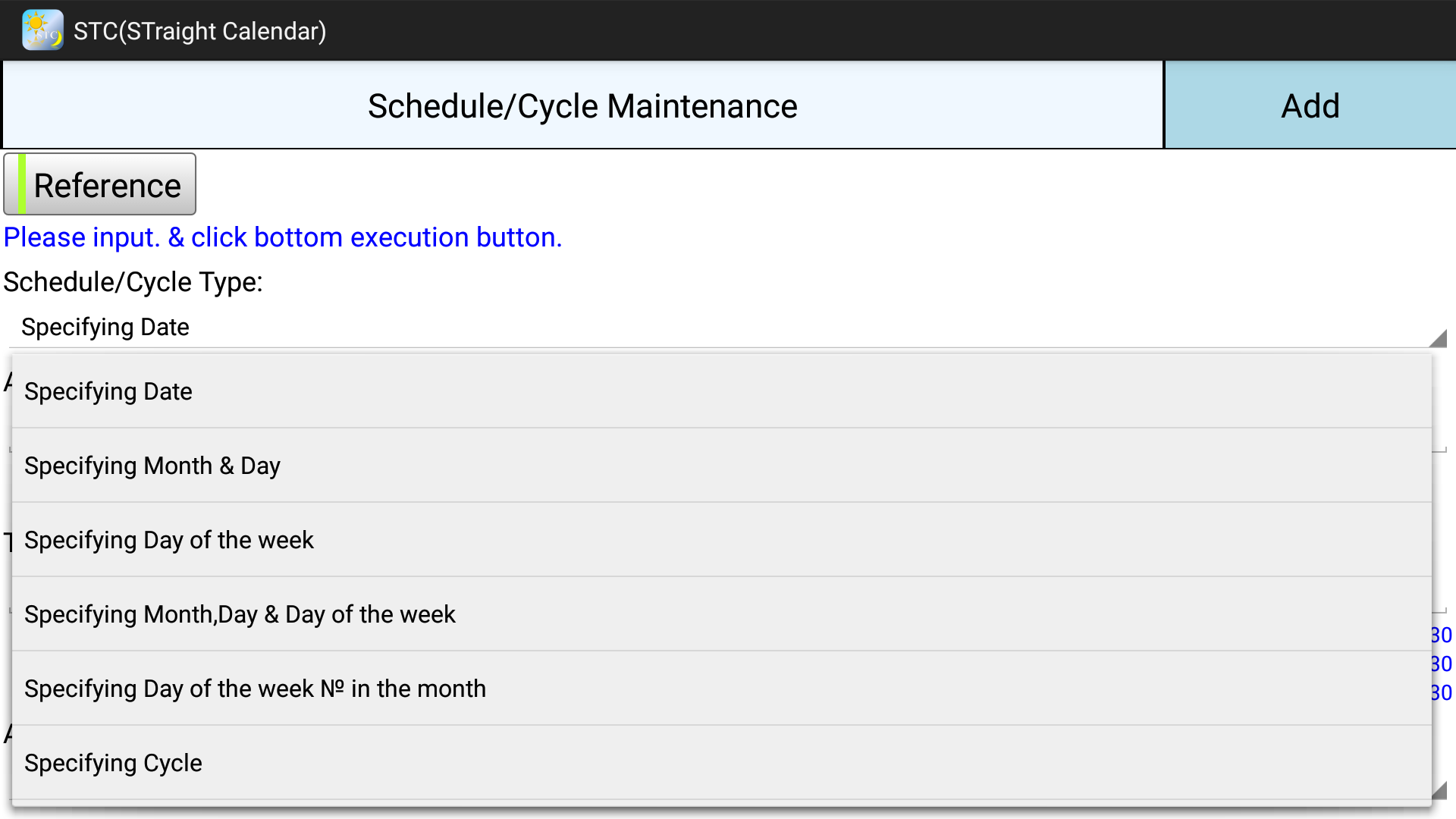1456x819 pixels.
Task: Click the Schedule/Cycle Type dropdown arrow triangle
Action: [1437, 338]
